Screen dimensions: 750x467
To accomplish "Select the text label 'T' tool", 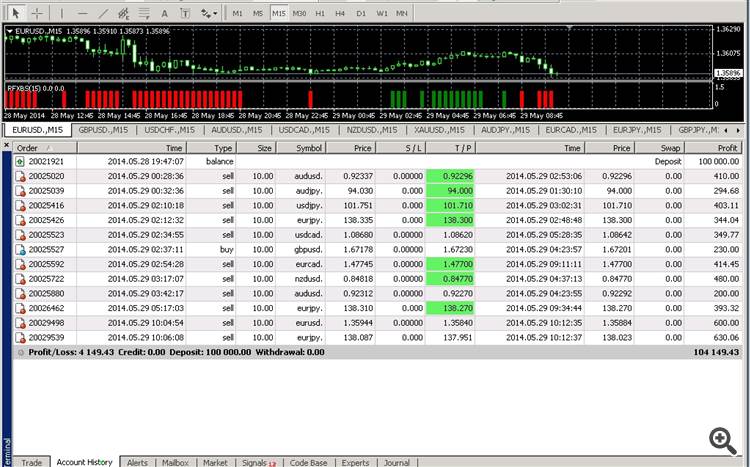I will click(185, 13).
